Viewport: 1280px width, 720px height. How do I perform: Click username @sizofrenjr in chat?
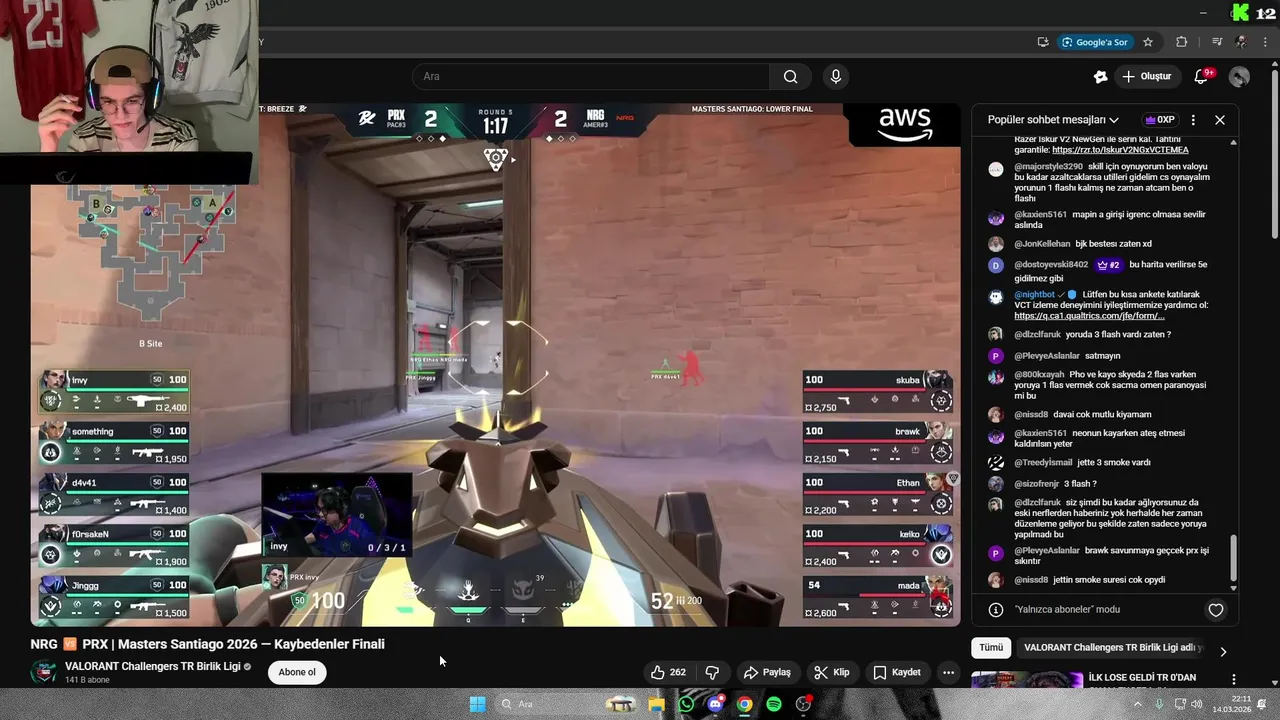[1036, 484]
